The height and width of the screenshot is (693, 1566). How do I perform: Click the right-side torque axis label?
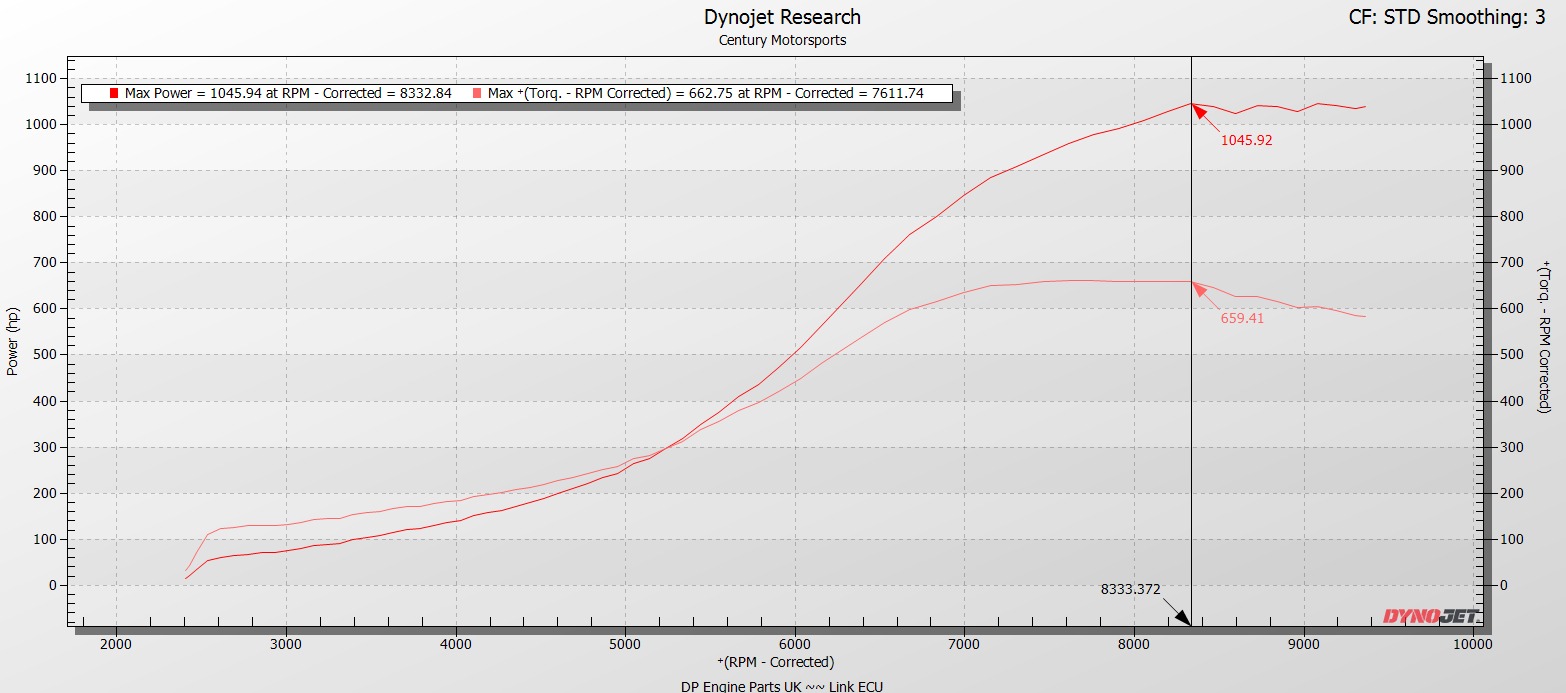(1545, 335)
